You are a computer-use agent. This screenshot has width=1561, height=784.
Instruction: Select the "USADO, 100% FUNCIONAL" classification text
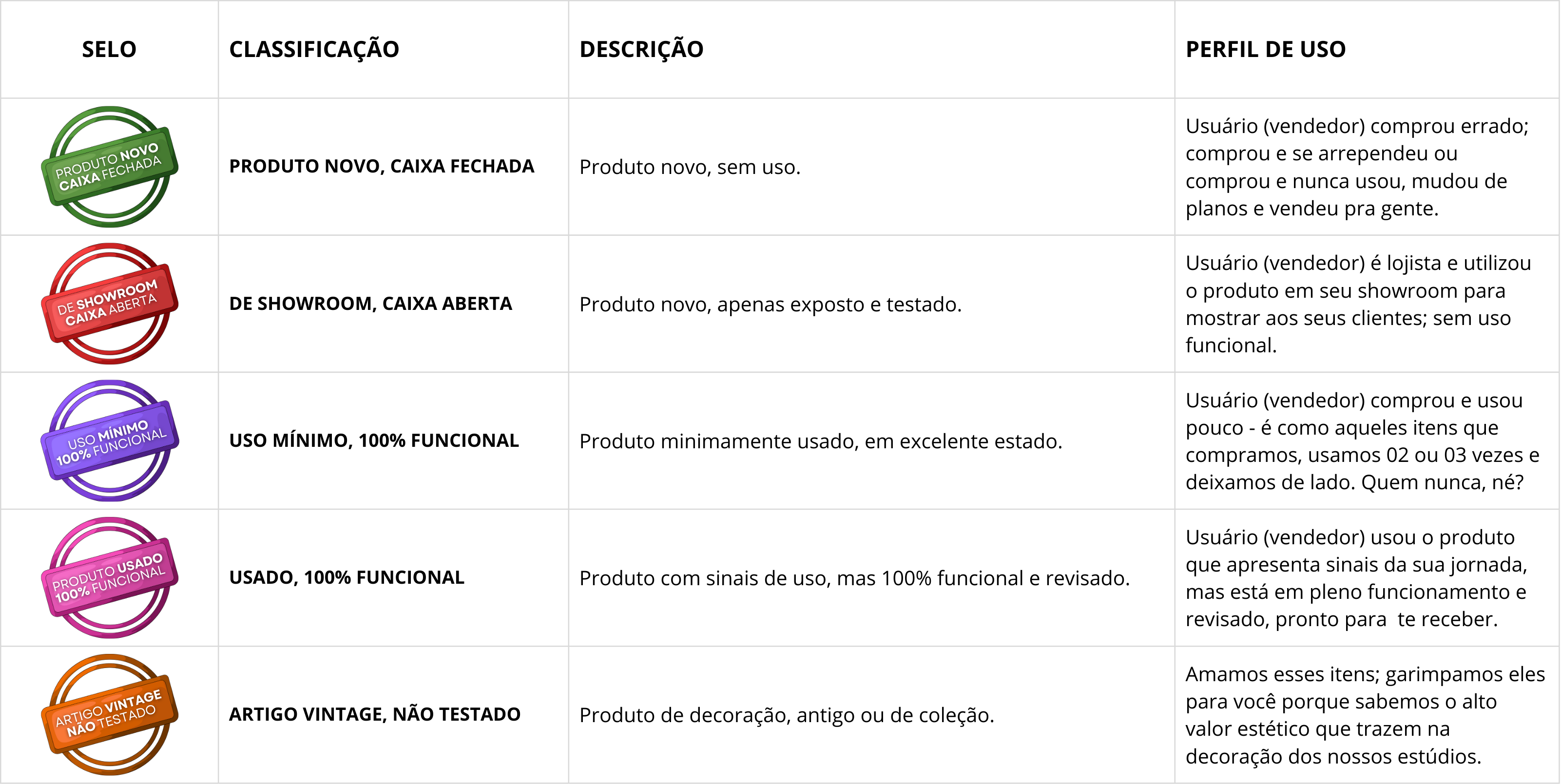(347, 577)
